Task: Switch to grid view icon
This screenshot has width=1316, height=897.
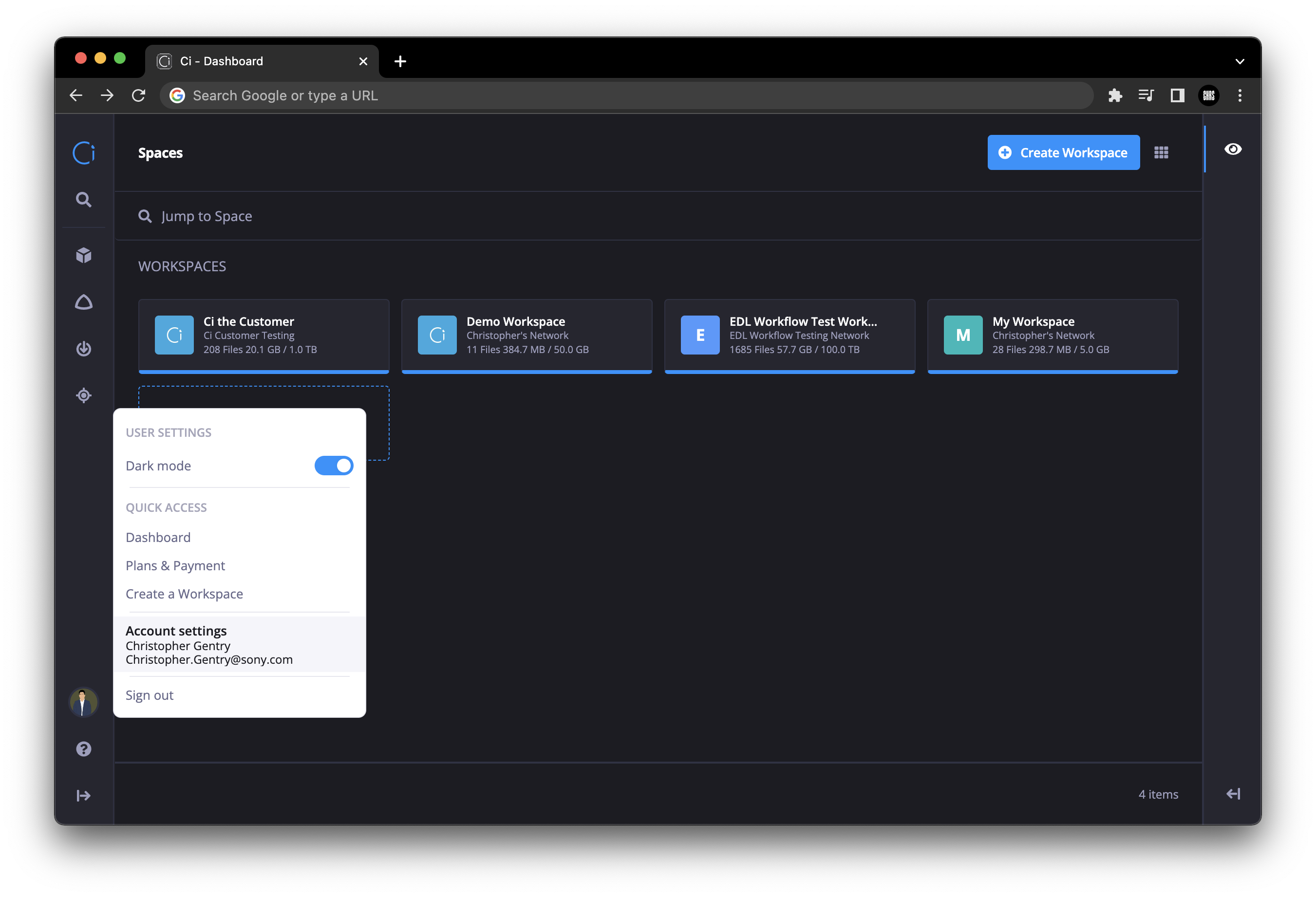Action: tap(1162, 153)
